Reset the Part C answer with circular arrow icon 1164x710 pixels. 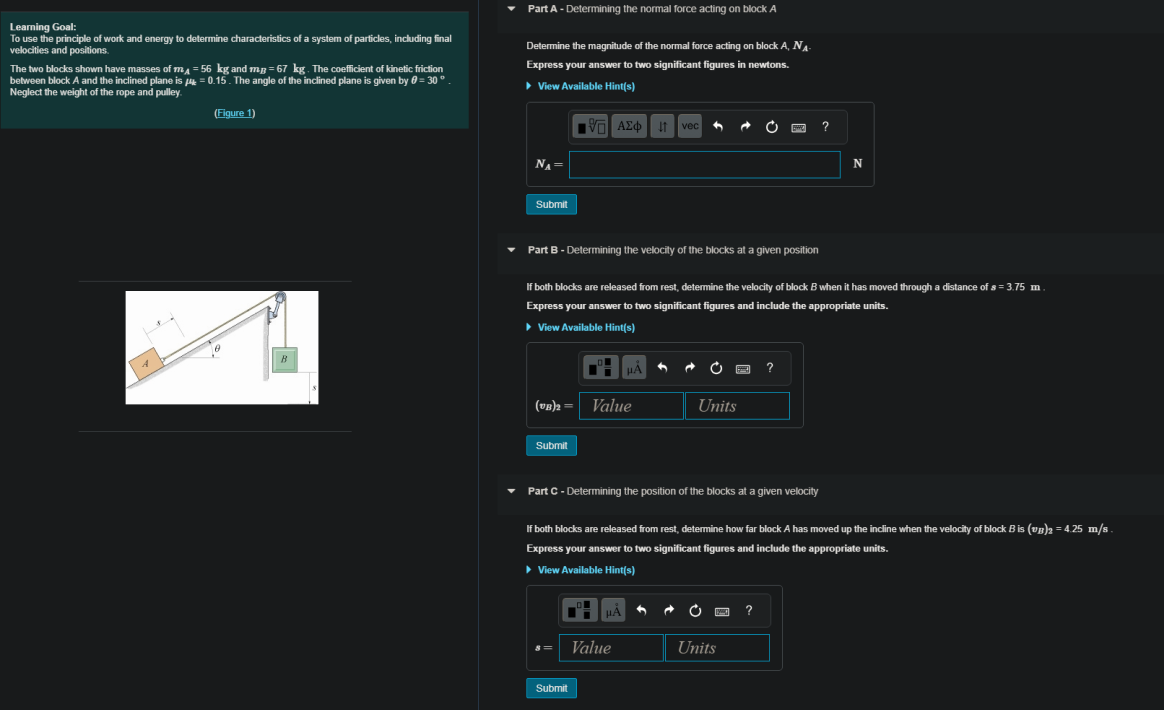[x=695, y=610]
